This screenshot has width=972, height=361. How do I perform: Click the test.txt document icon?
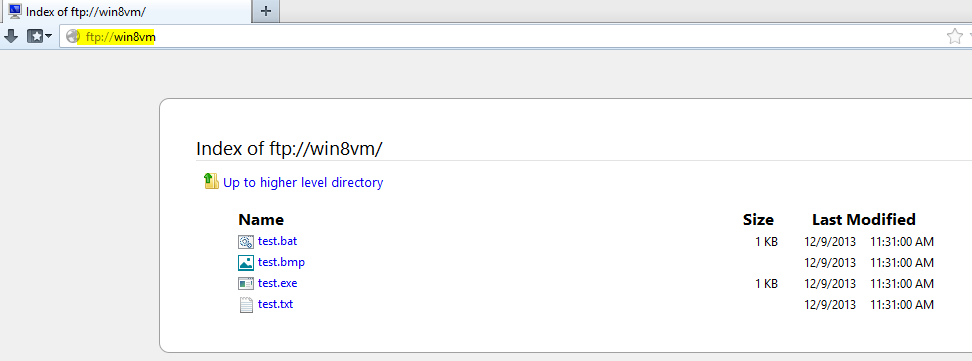[246, 305]
